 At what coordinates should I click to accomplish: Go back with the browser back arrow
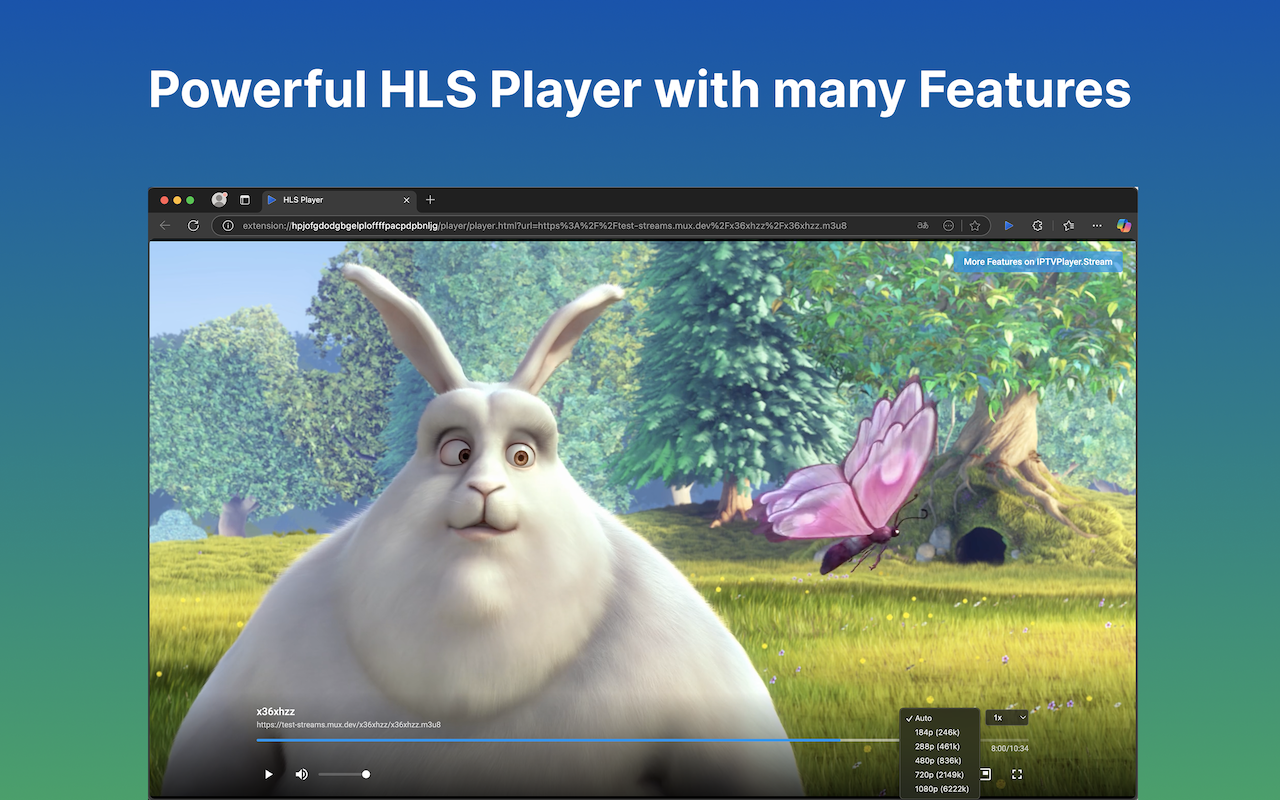165,226
